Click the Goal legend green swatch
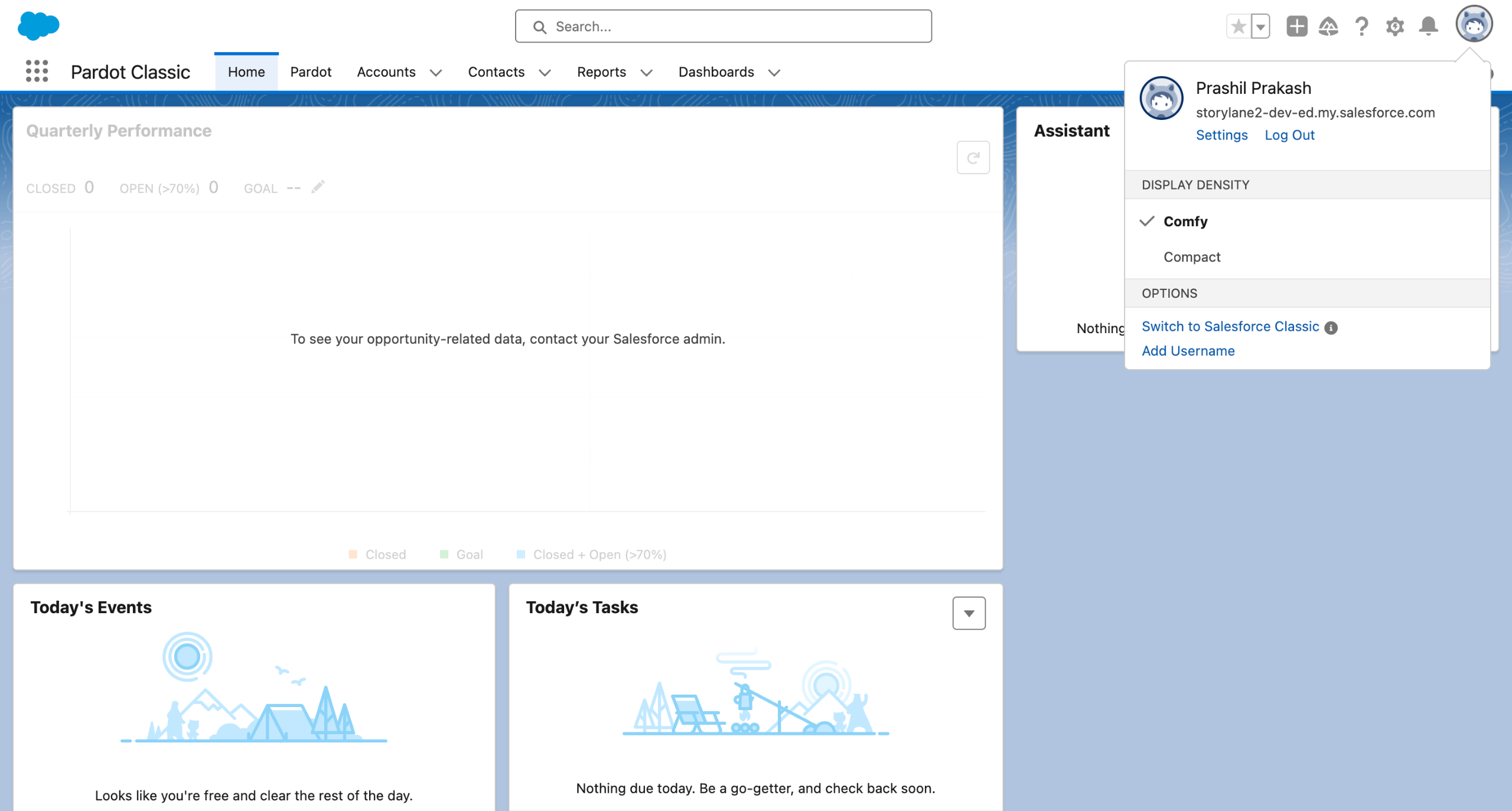 point(444,554)
